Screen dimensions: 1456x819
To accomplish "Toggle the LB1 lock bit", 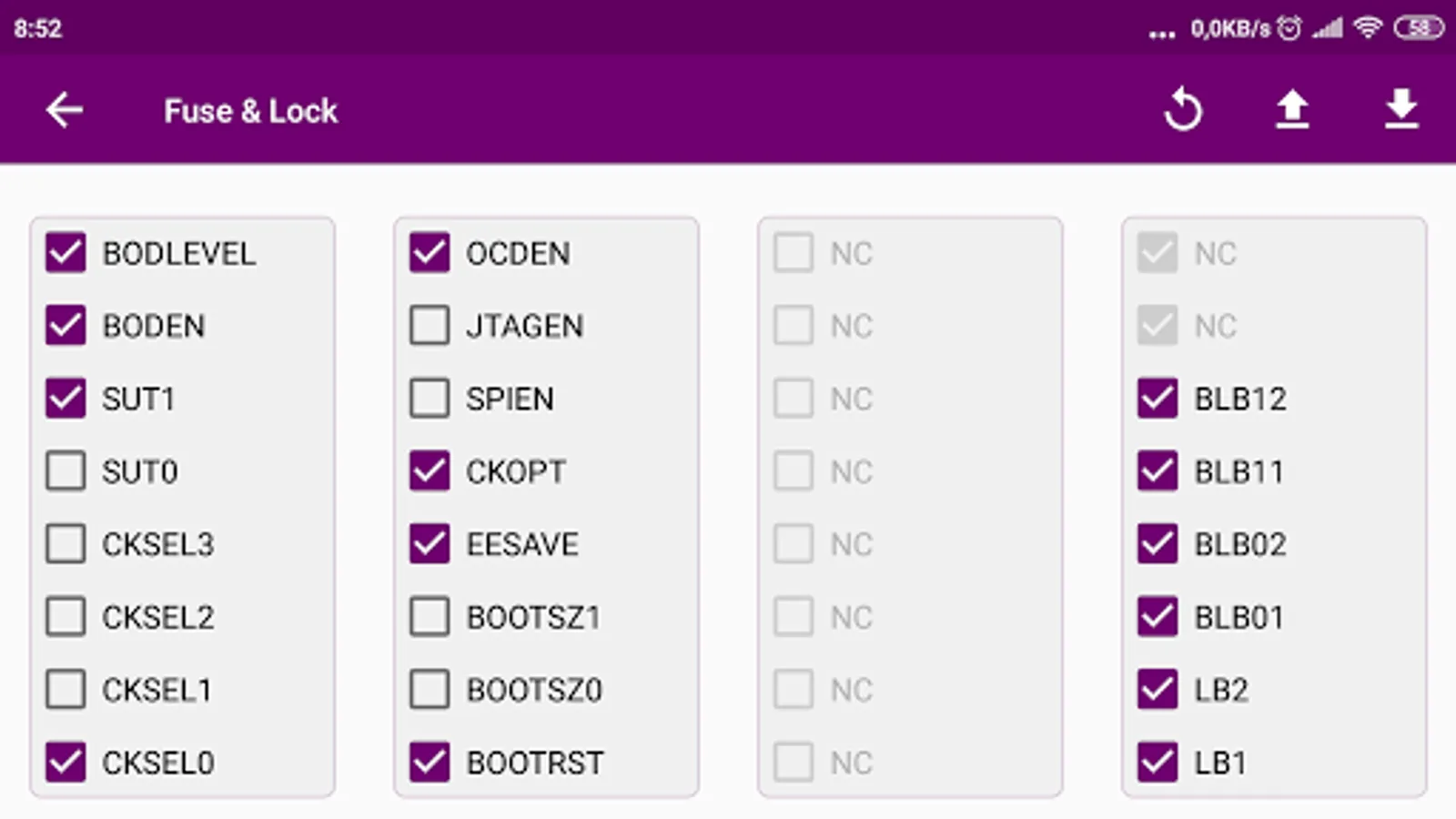I will [1158, 763].
